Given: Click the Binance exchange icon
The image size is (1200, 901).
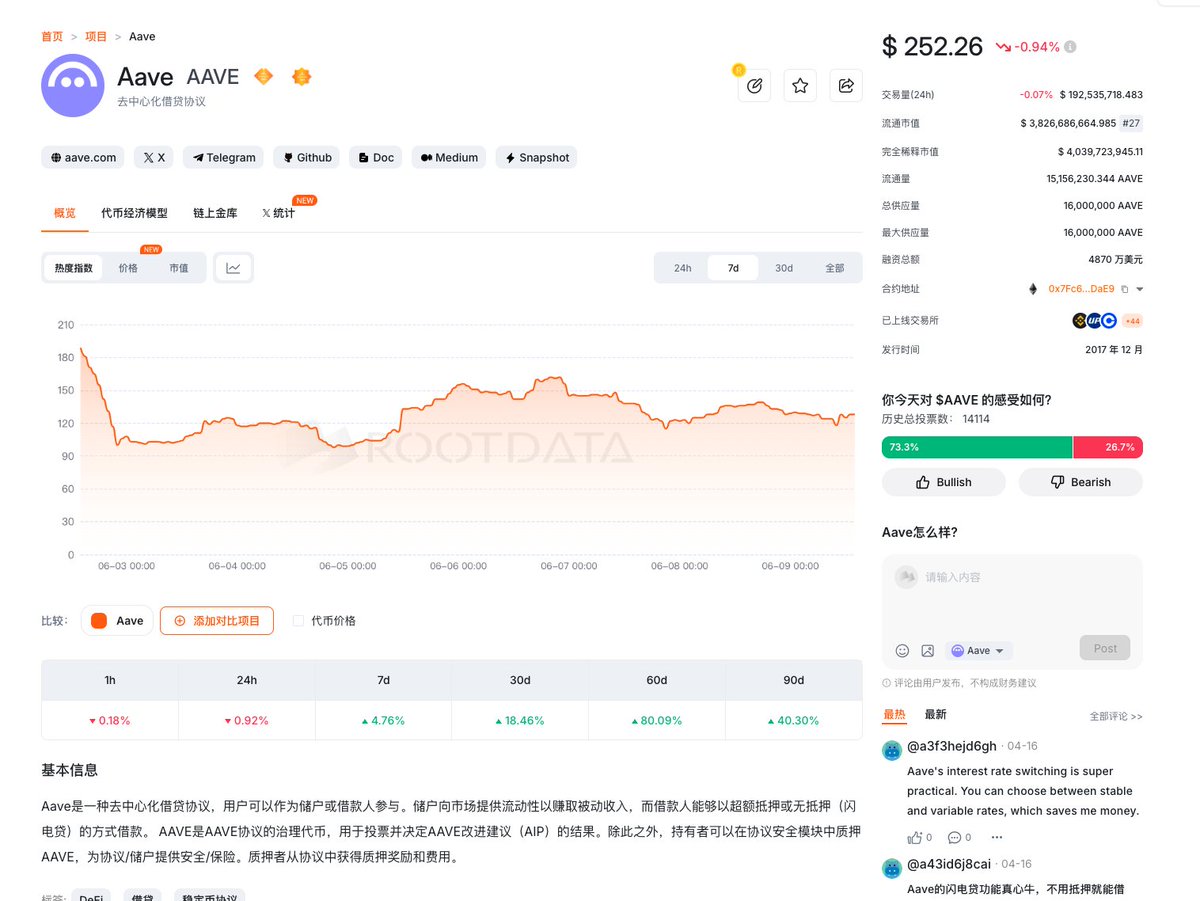Looking at the screenshot, I should 1080,321.
